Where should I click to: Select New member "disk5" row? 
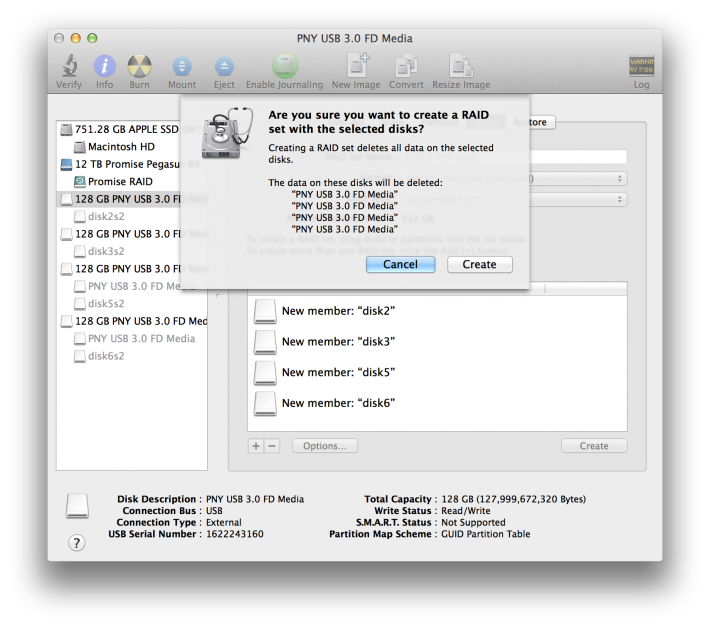click(437, 372)
